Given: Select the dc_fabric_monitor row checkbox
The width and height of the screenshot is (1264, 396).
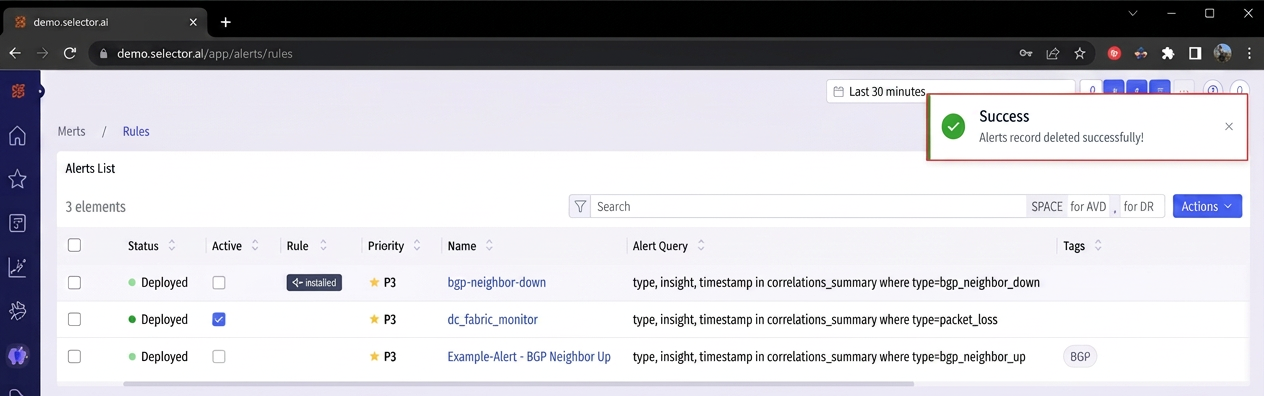Looking at the screenshot, I should tap(74, 320).
